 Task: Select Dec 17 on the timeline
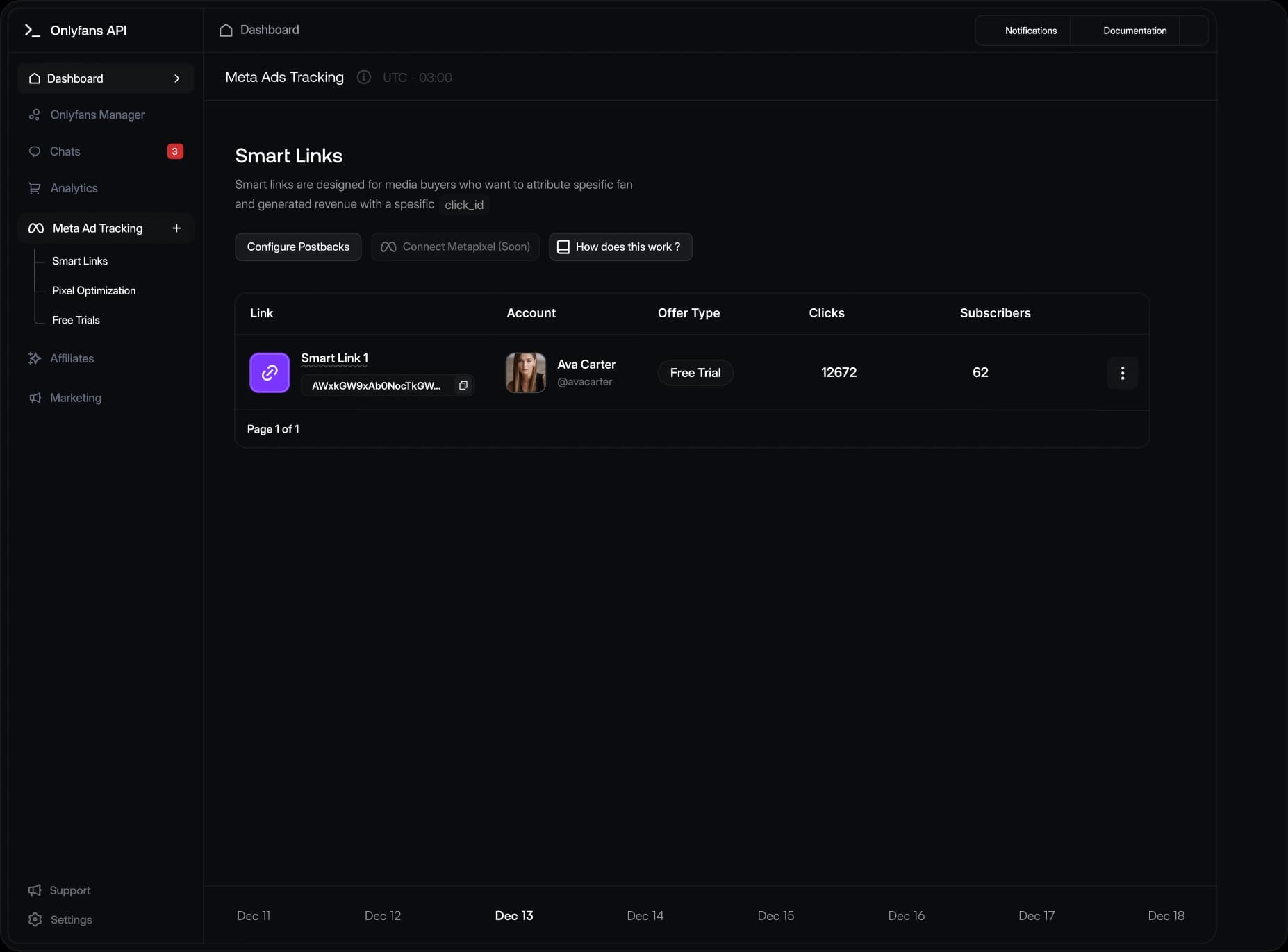pos(1037,916)
